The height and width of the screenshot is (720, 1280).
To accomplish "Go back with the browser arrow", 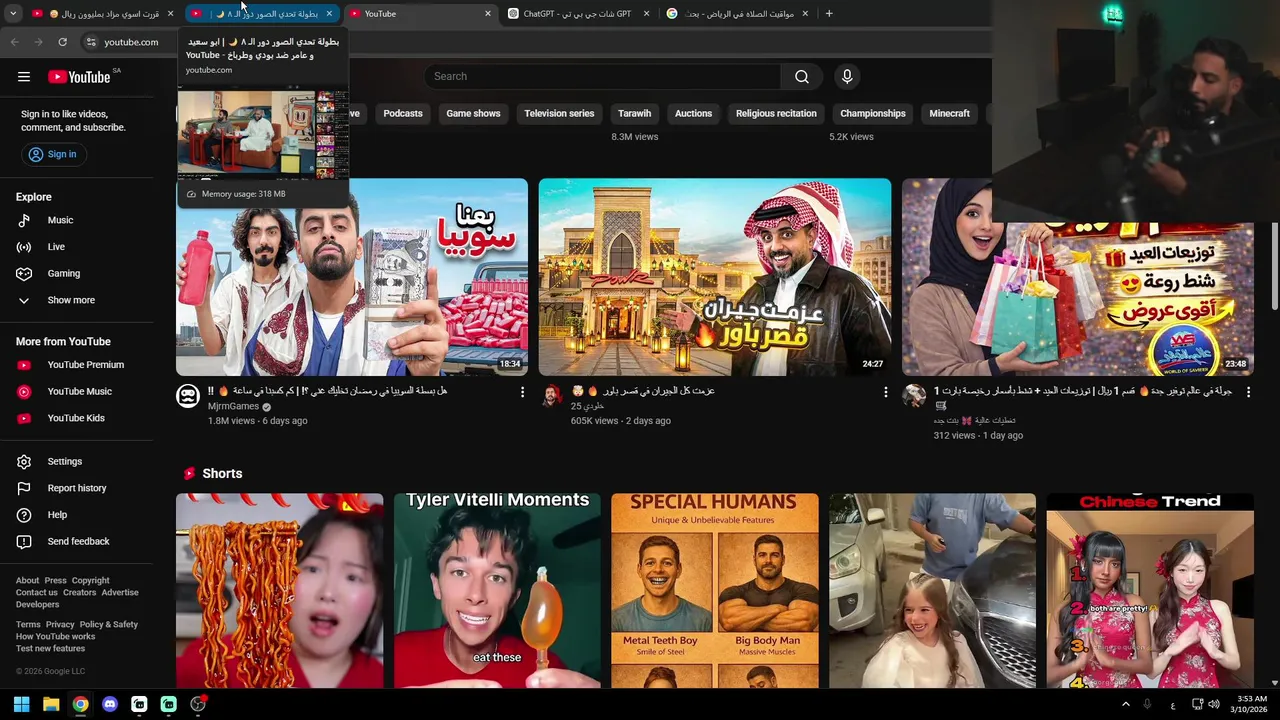I will [x=14, y=42].
